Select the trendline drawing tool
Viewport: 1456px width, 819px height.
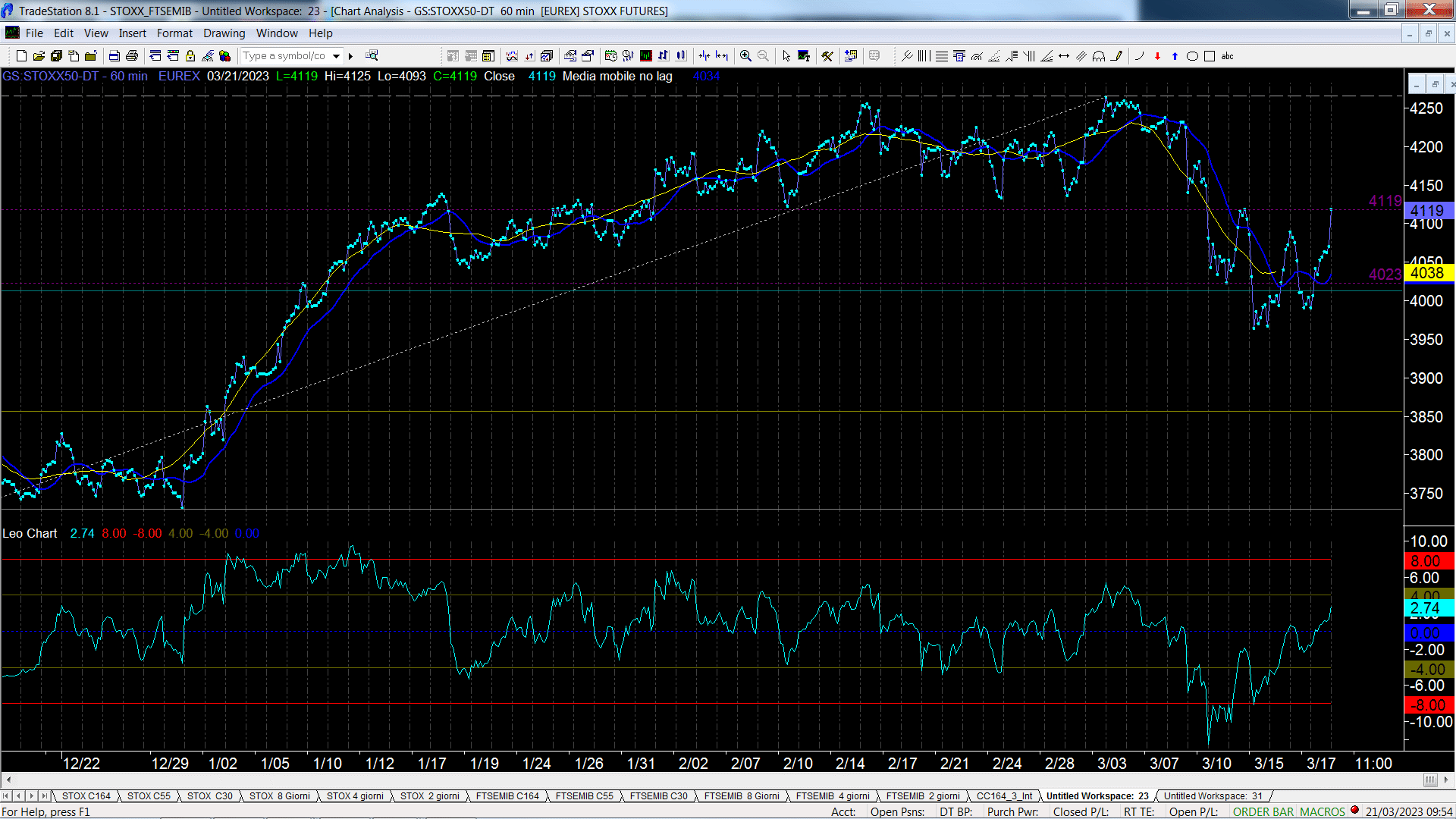pos(906,56)
